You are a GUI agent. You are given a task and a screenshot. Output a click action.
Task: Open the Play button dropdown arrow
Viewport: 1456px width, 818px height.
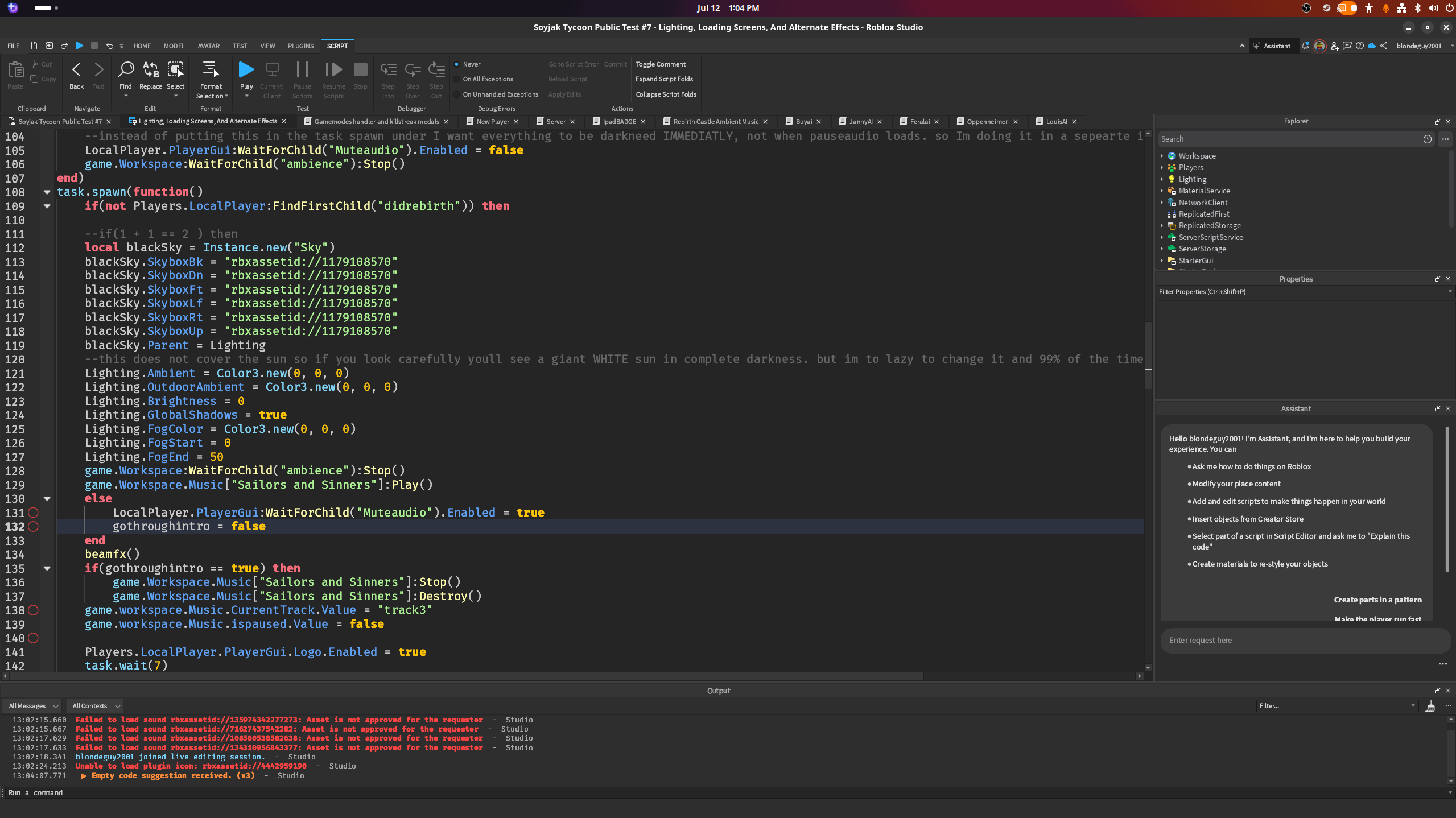(246, 96)
